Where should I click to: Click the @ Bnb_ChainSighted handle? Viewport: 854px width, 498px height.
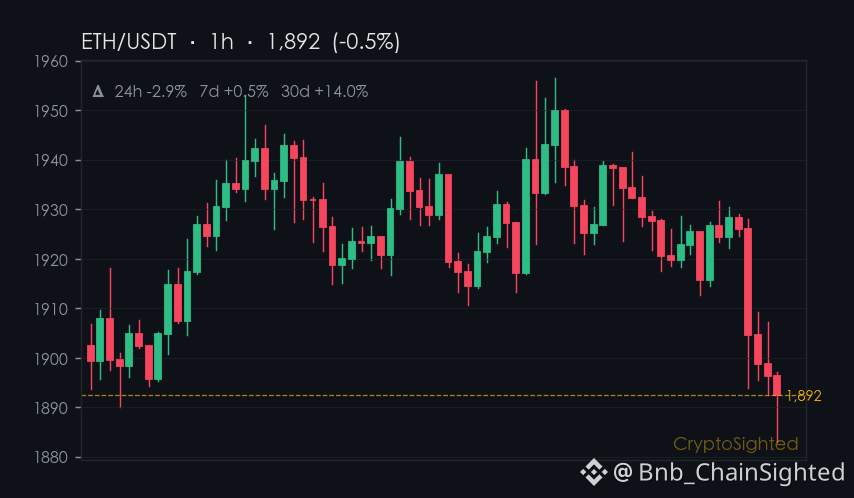(x=729, y=472)
